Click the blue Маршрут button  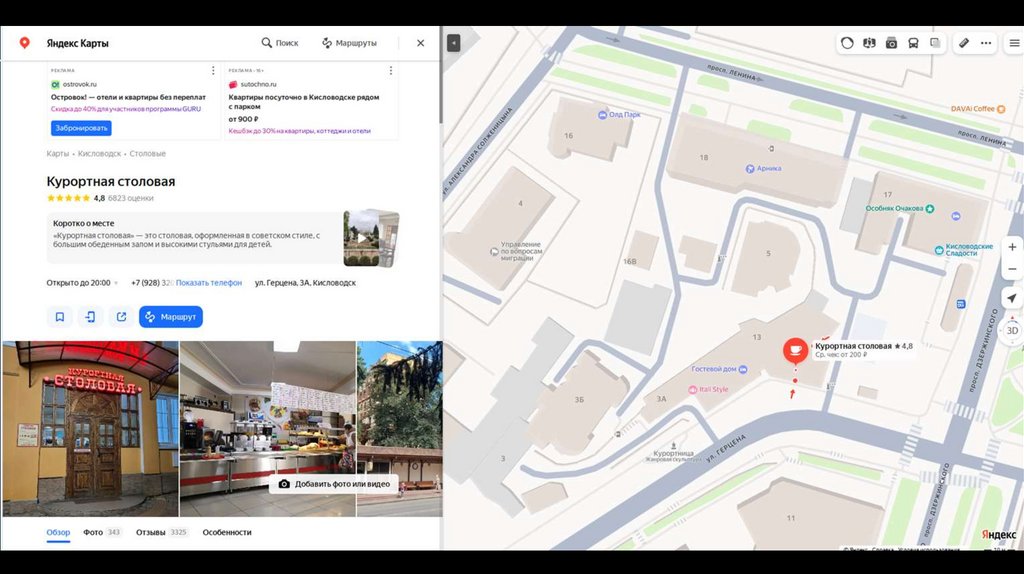(x=170, y=317)
